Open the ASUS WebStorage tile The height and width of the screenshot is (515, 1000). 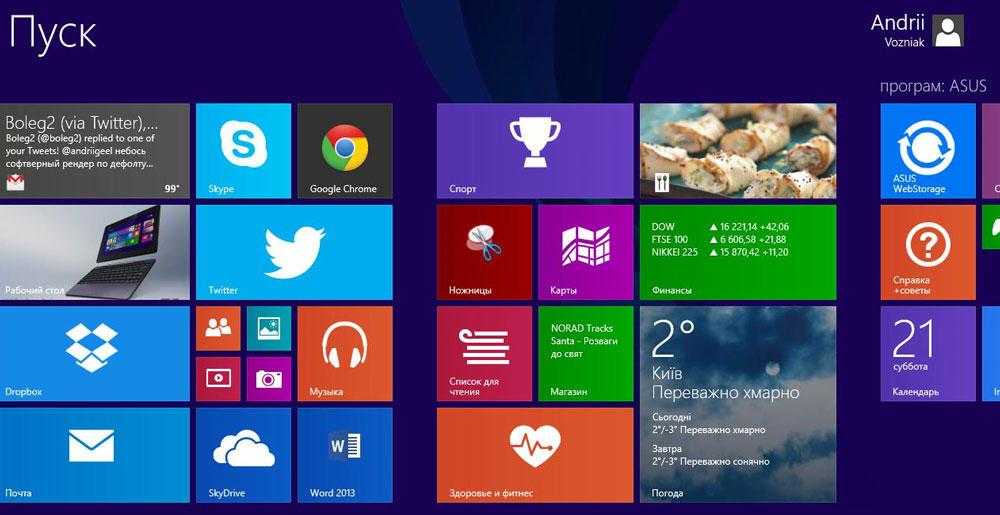pos(927,150)
